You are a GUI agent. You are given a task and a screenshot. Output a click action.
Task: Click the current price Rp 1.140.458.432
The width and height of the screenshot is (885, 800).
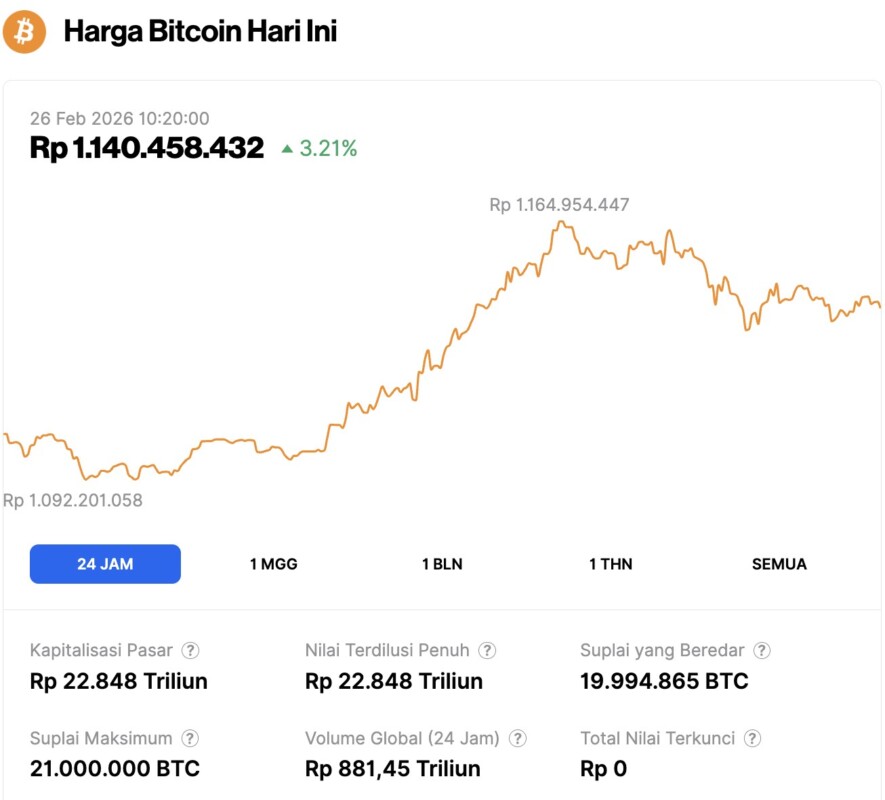pyautogui.click(x=147, y=148)
